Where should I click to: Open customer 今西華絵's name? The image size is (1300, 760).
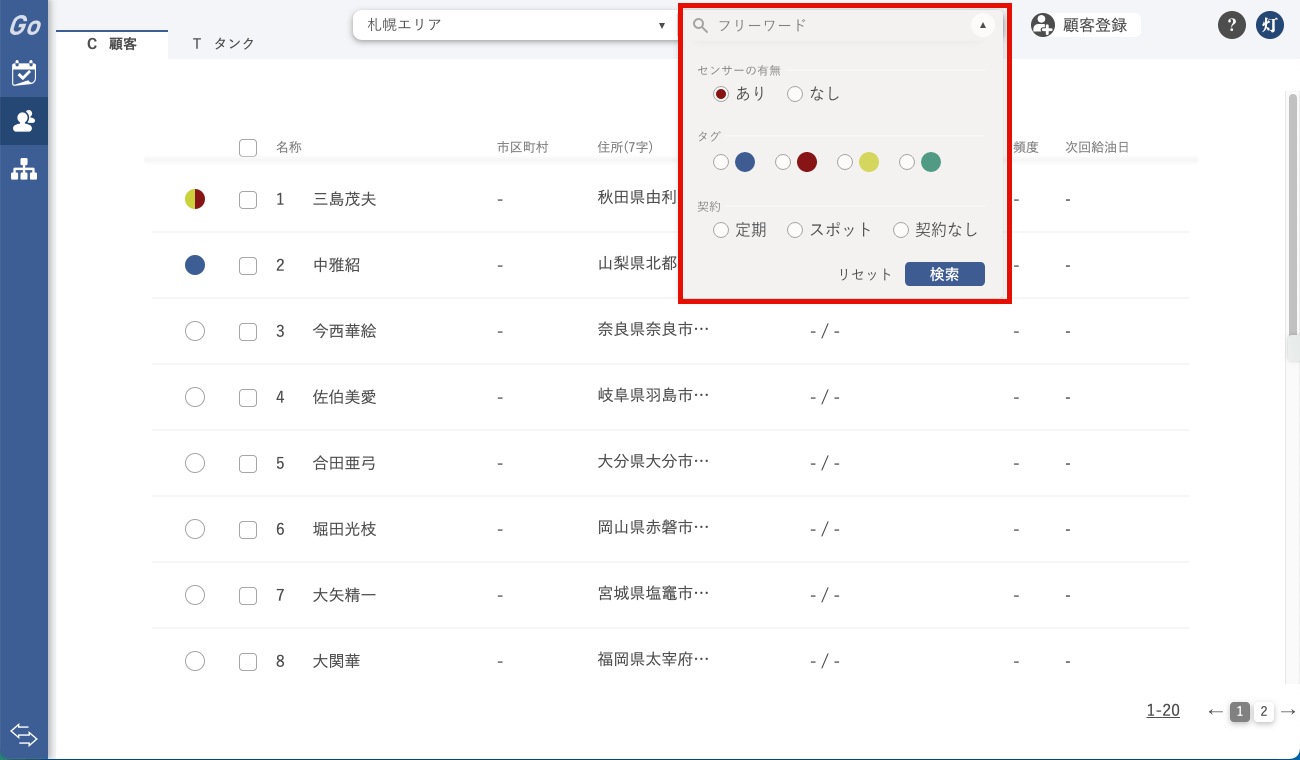(345, 331)
